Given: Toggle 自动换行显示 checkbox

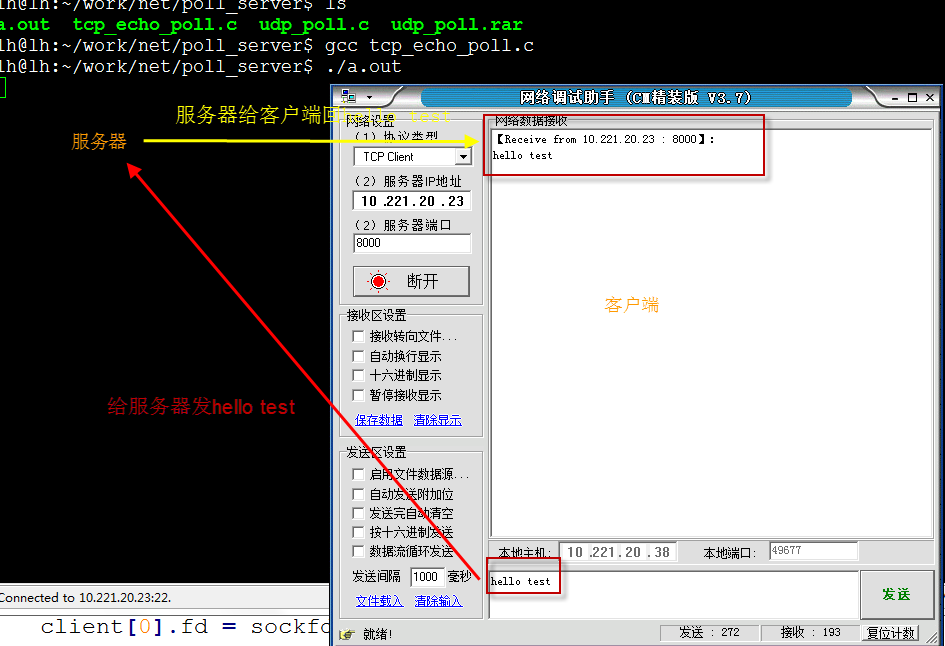Looking at the screenshot, I should click(x=358, y=356).
